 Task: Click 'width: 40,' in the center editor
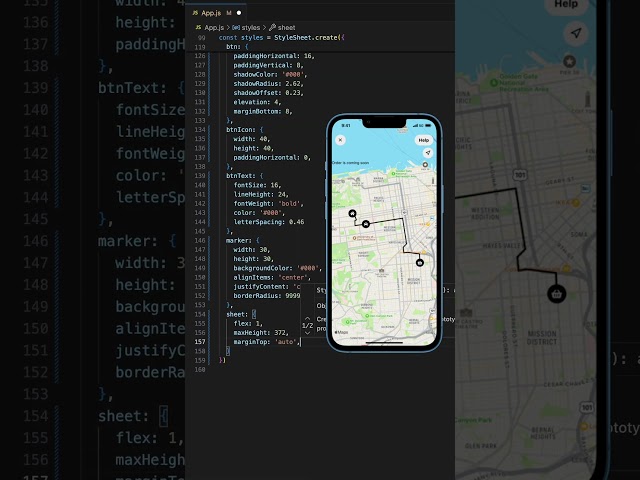pyautogui.click(x=251, y=139)
